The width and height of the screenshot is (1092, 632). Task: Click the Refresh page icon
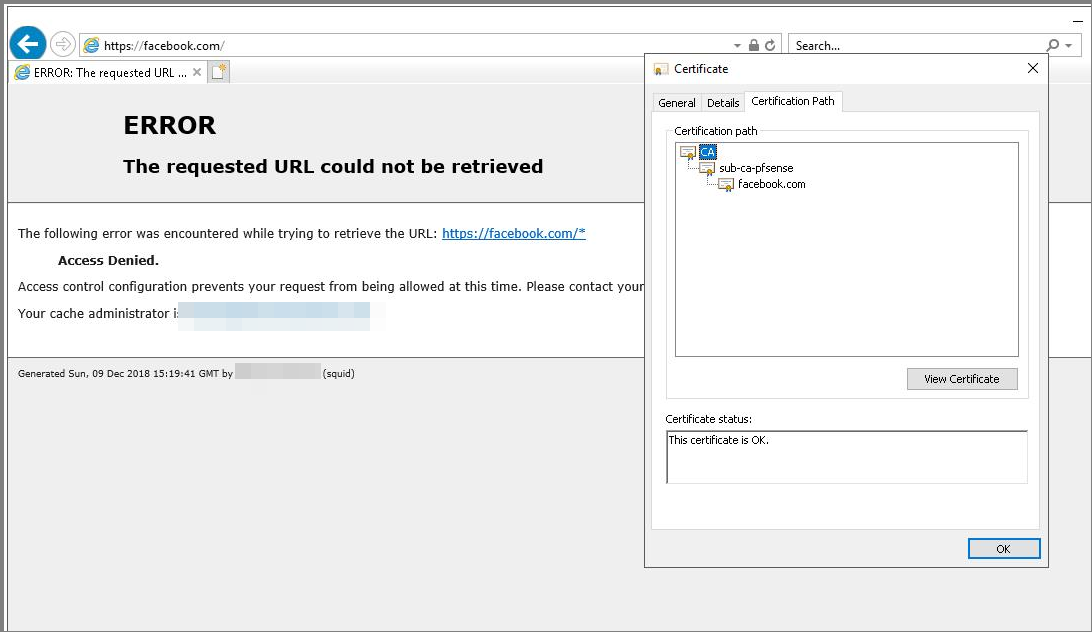pyautogui.click(x=770, y=45)
